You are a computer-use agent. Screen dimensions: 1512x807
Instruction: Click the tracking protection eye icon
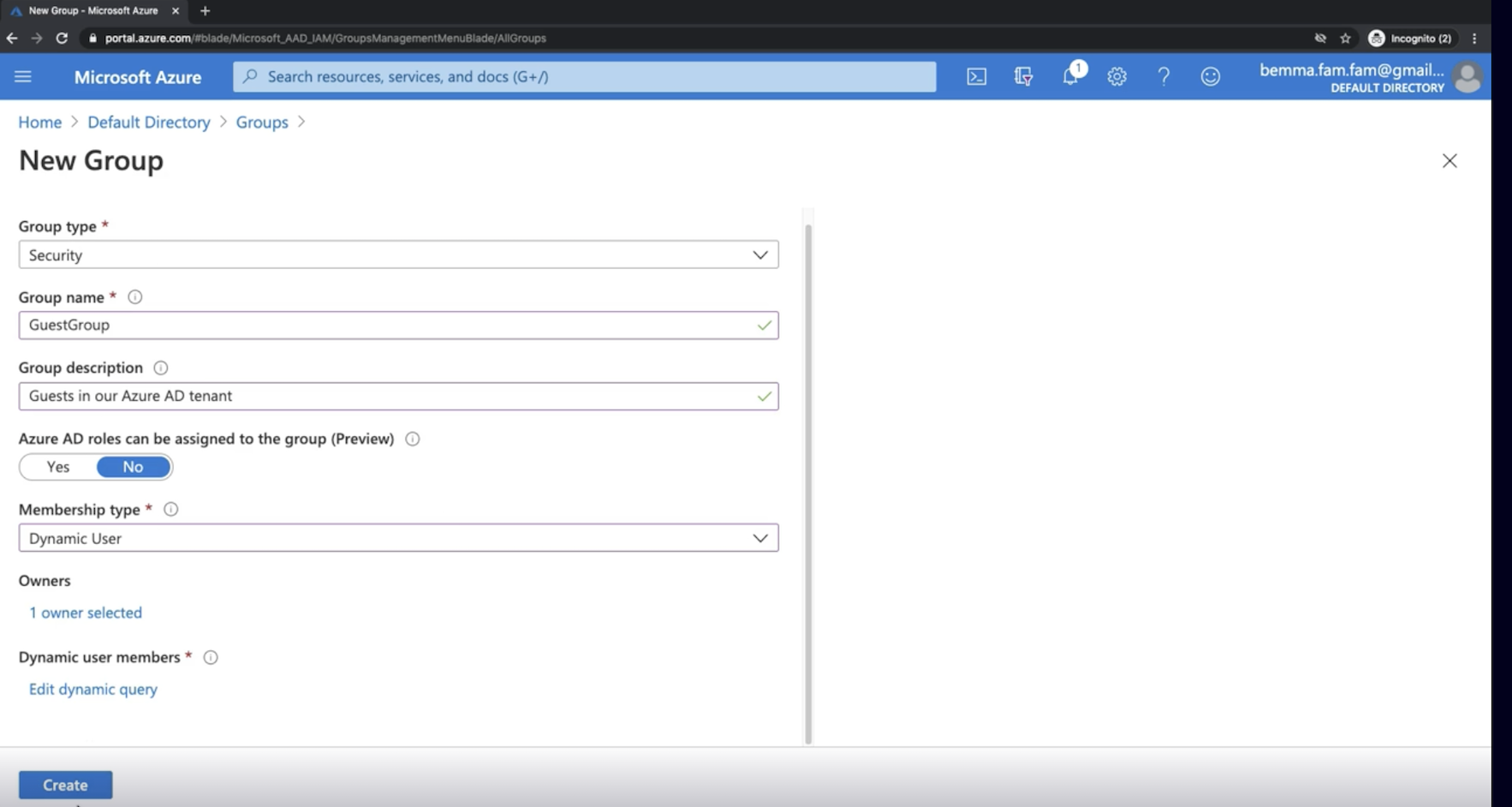click(x=1320, y=38)
